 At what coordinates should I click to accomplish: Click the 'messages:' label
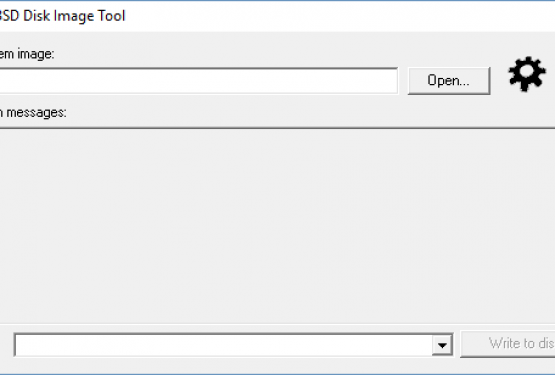(x=33, y=113)
